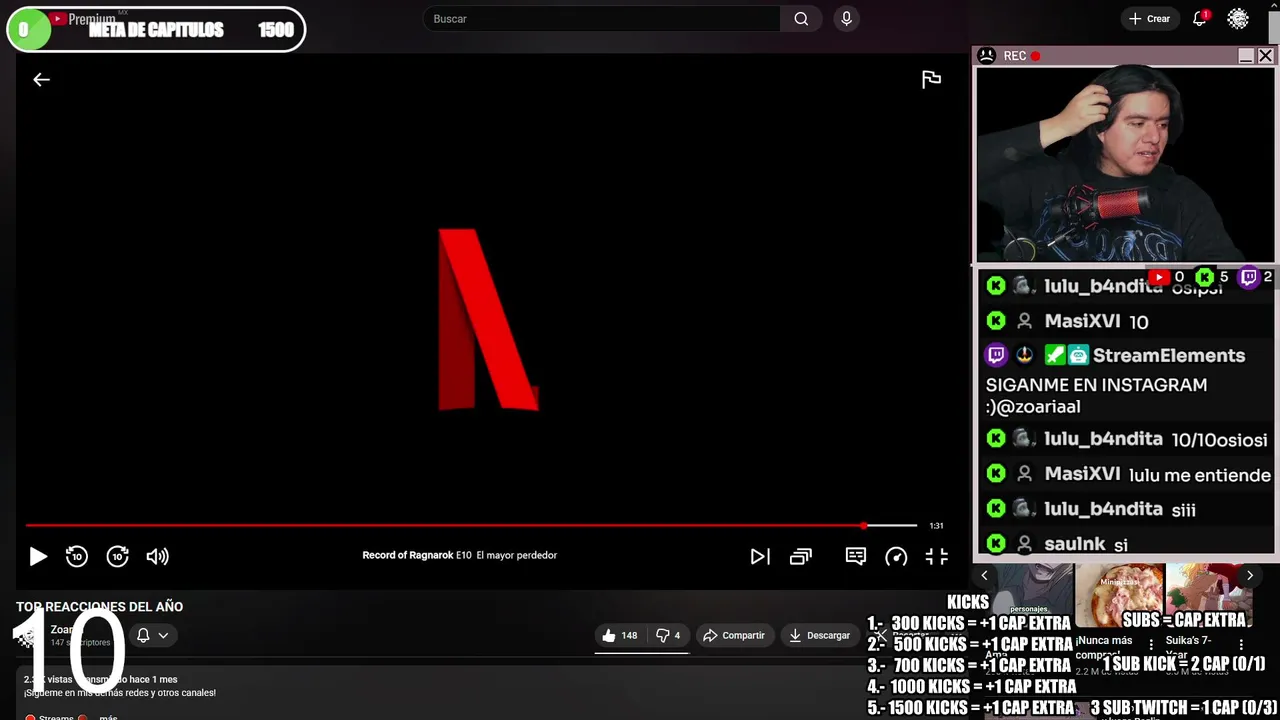The width and height of the screenshot is (1280, 720).
Task: Skip forward 10 seconds
Action: pyautogui.click(x=118, y=557)
